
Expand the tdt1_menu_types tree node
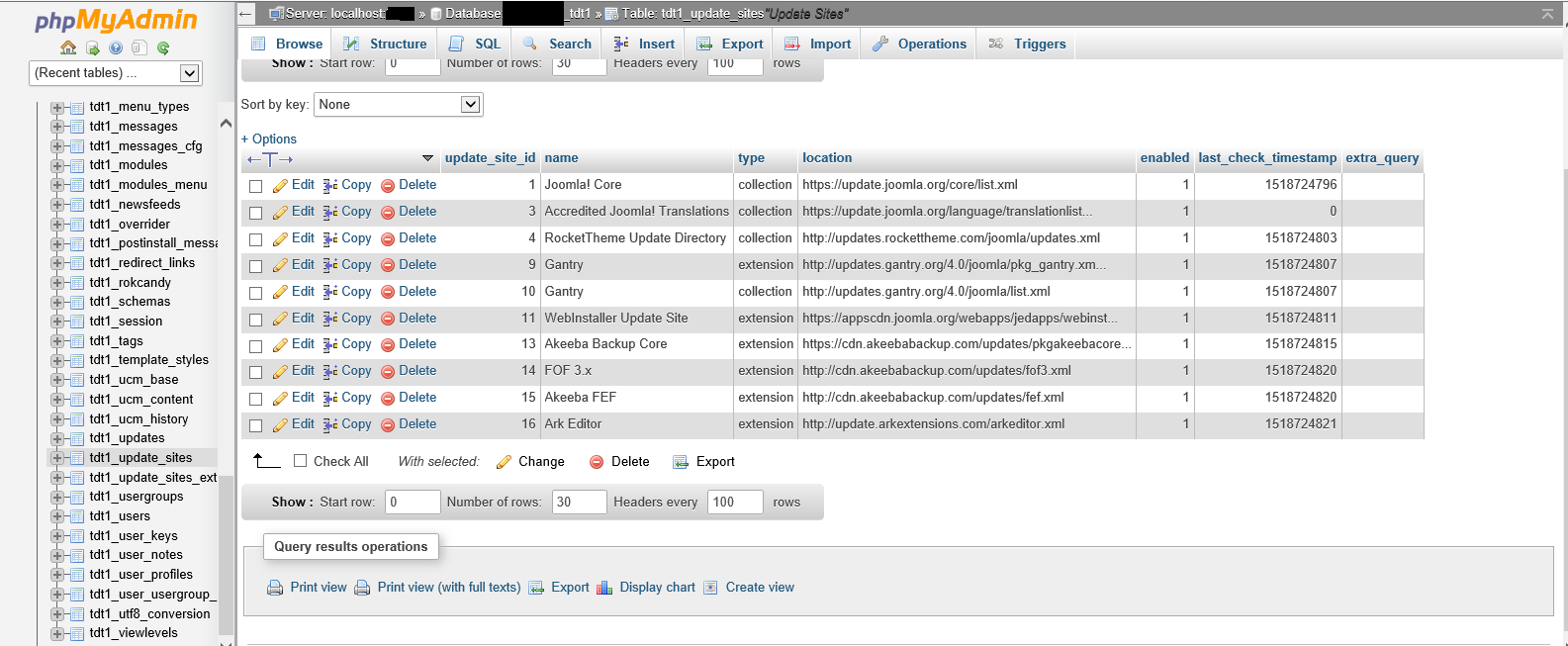click(57, 108)
